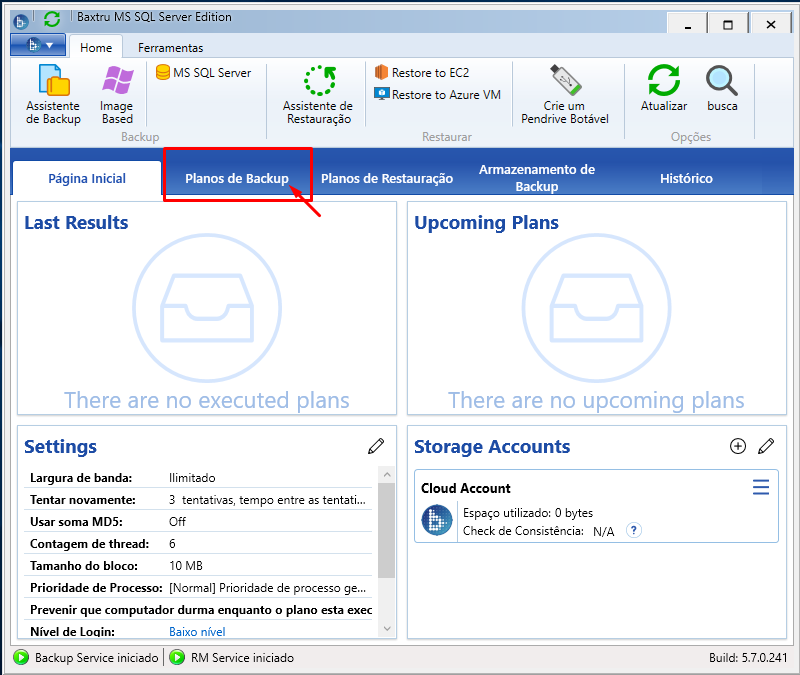The height and width of the screenshot is (675, 800).
Task: Click the settings scrollbar down arrow
Action: [x=387, y=629]
